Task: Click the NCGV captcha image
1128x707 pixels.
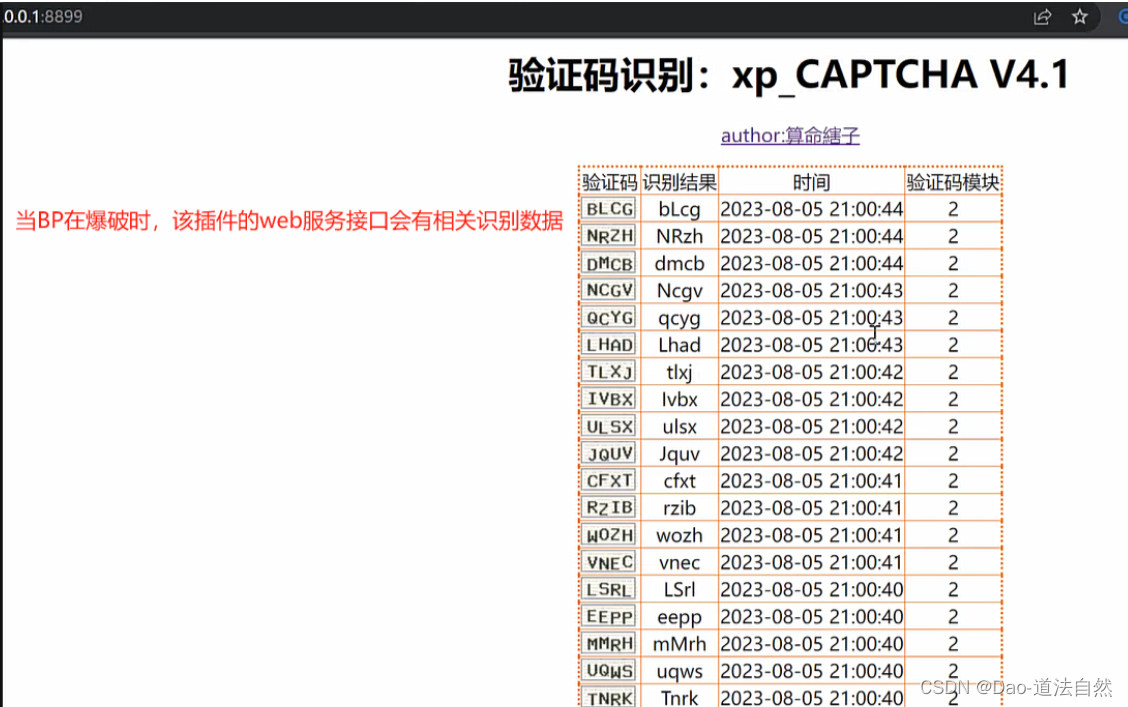Action: click(x=609, y=290)
